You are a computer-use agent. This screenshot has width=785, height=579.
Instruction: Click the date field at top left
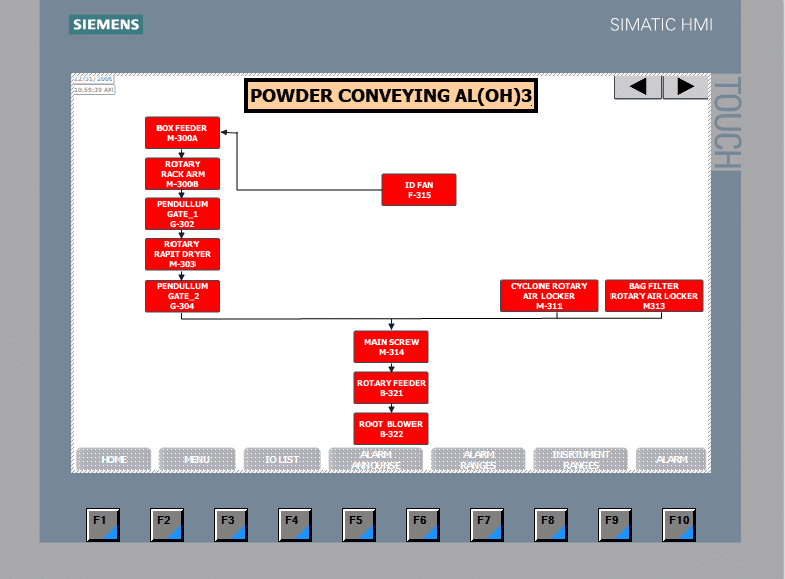pos(94,79)
